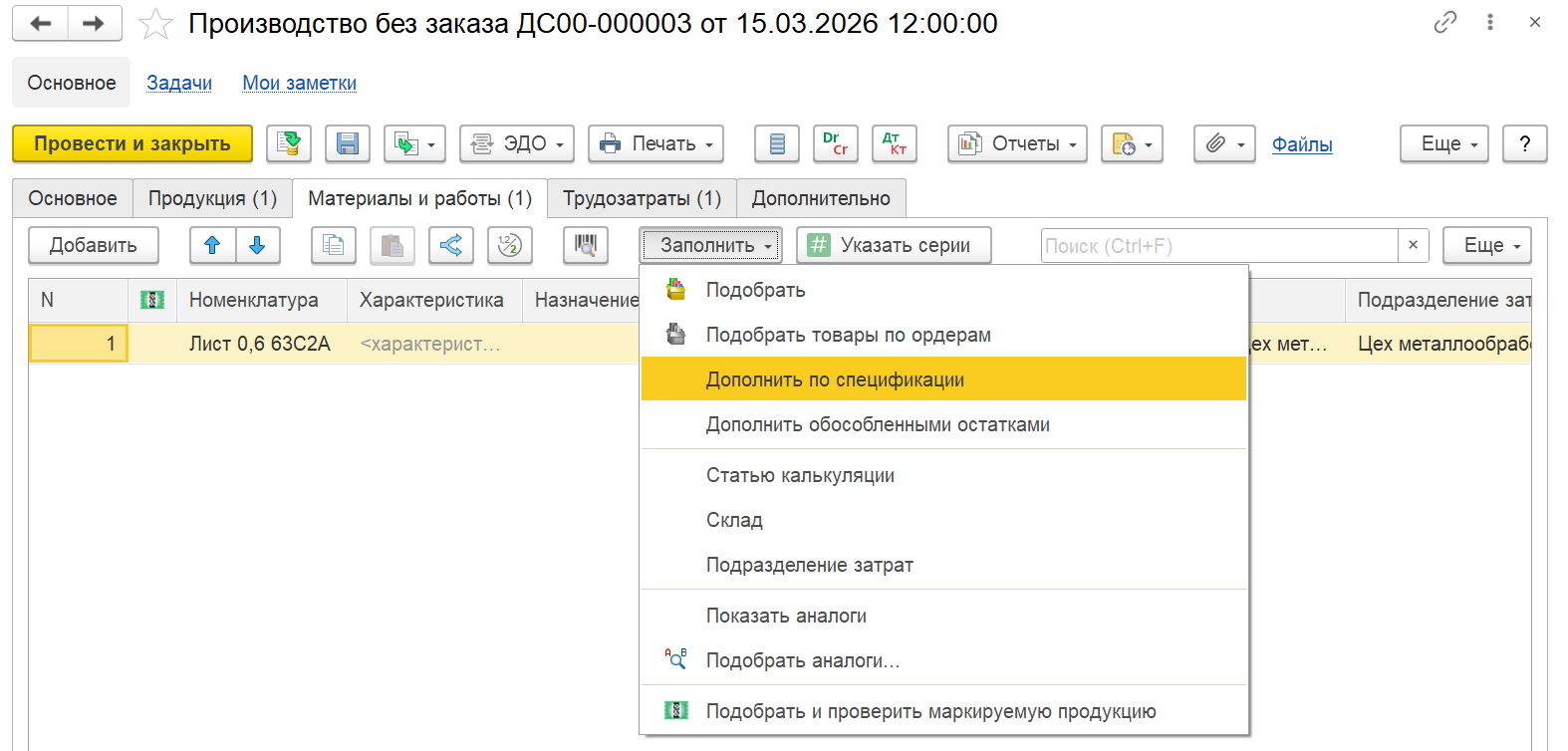Save document with floppy disk icon
Image resolution: width=1568 pixels, height=751 pixels.
[348, 143]
